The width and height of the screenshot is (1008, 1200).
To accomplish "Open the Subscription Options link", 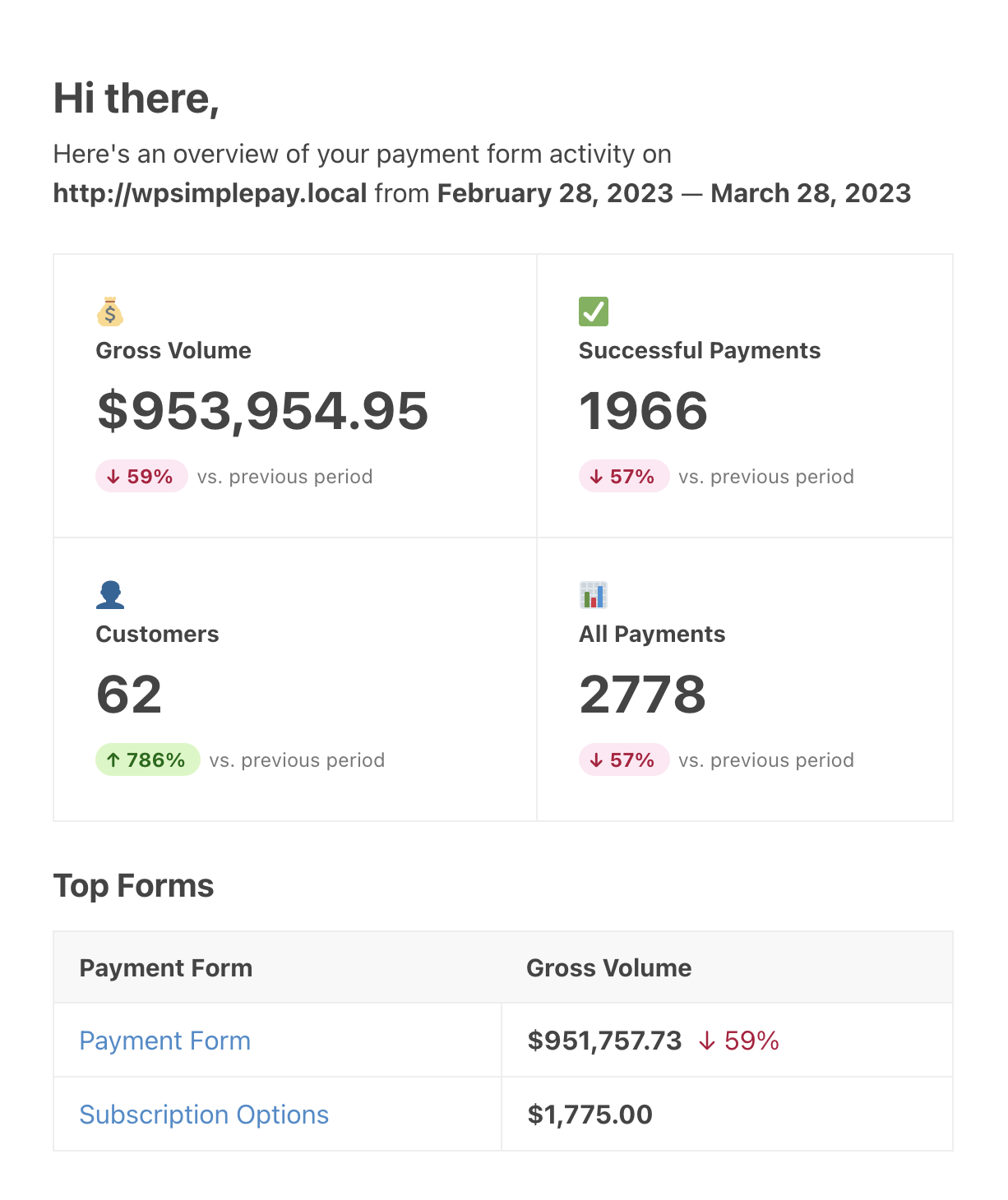I will tap(204, 1115).
